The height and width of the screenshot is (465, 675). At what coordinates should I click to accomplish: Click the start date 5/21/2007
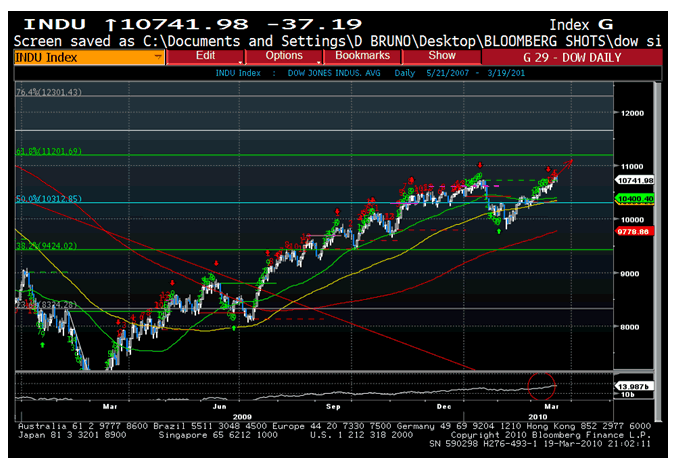447,73
